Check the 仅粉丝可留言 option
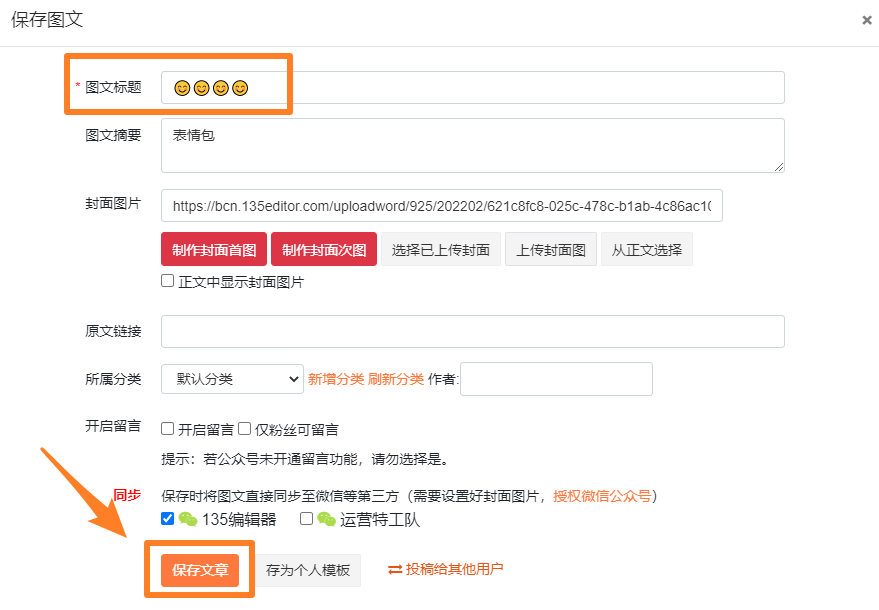Viewport: 879px width, 610px height. point(244,429)
